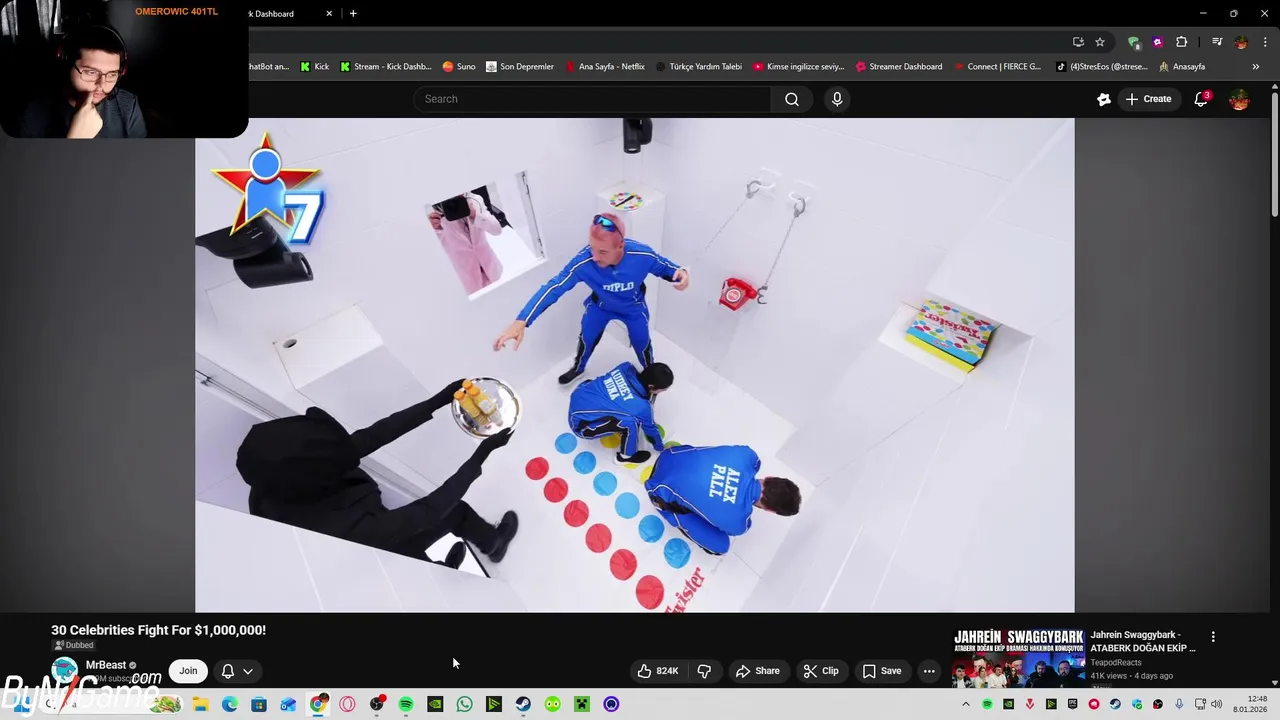Open the MrBeast channel avatar
The height and width of the screenshot is (720, 1280).
(x=65, y=671)
